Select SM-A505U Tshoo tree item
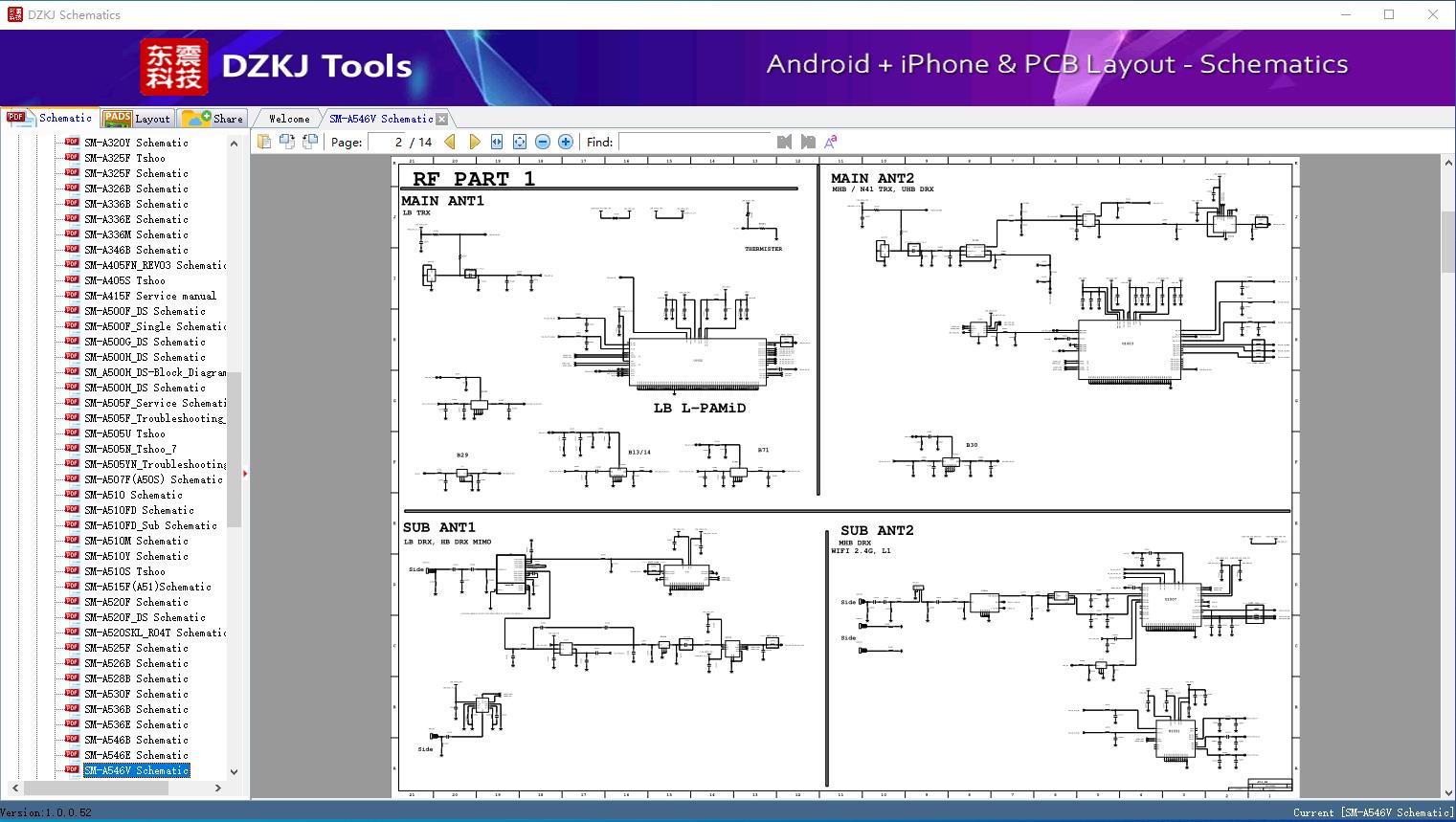Image resolution: width=1456 pixels, height=822 pixels. point(124,433)
